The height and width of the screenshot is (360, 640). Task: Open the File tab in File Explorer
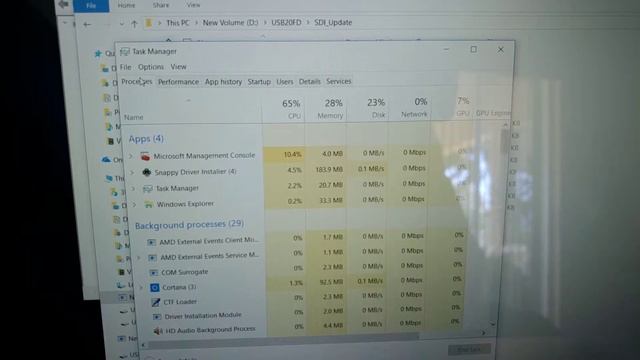click(x=91, y=6)
